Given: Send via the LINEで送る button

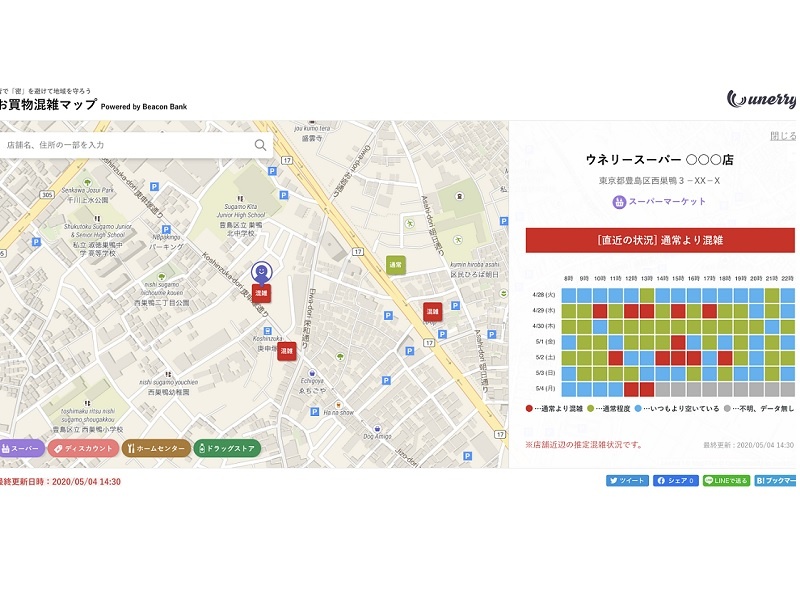Looking at the screenshot, I should point(726,481).
